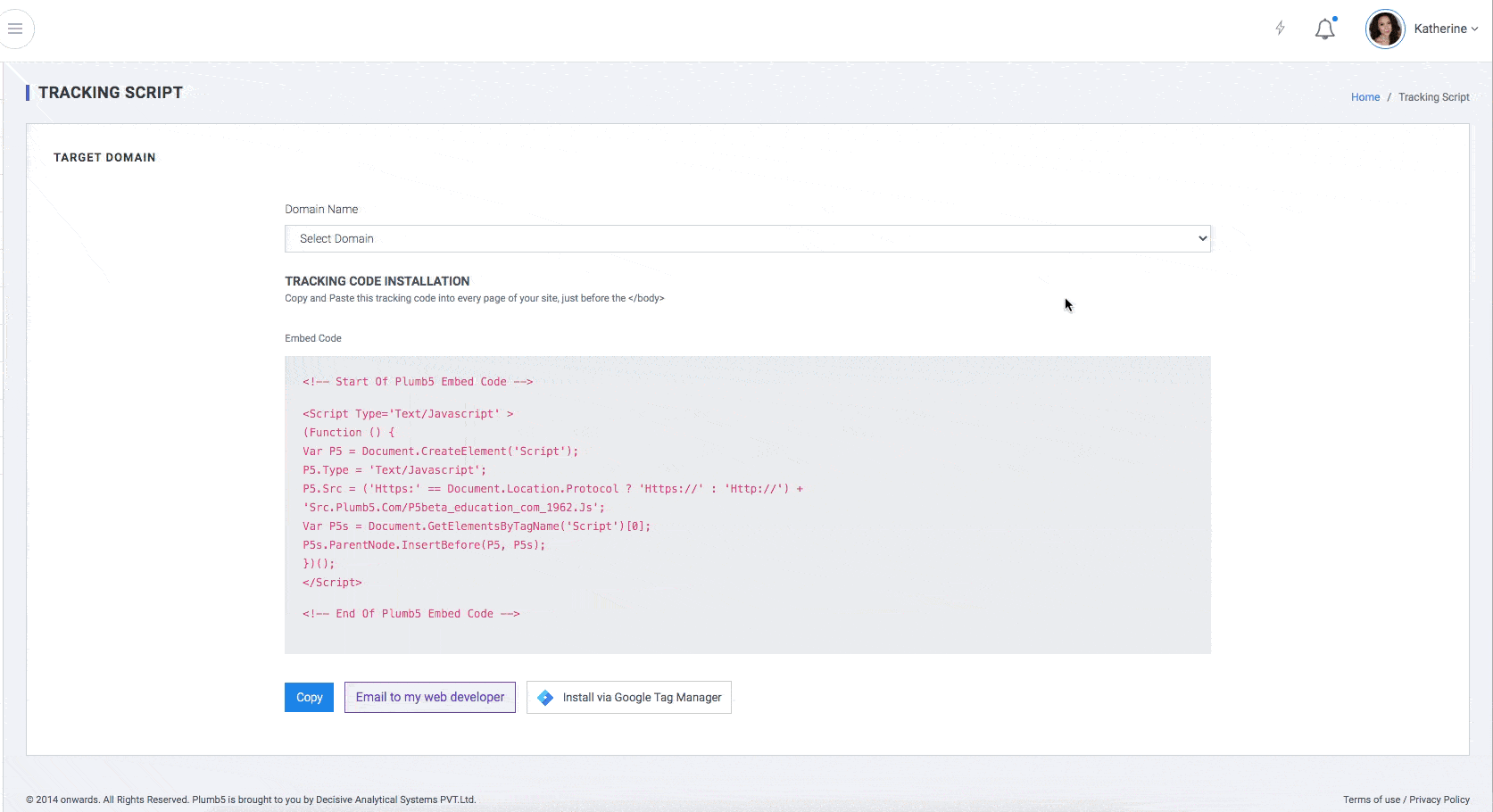The width and height of the screenshot is (1493, 812).
Task: Open Privacy Policy link
Action: tap(1439, 800)
